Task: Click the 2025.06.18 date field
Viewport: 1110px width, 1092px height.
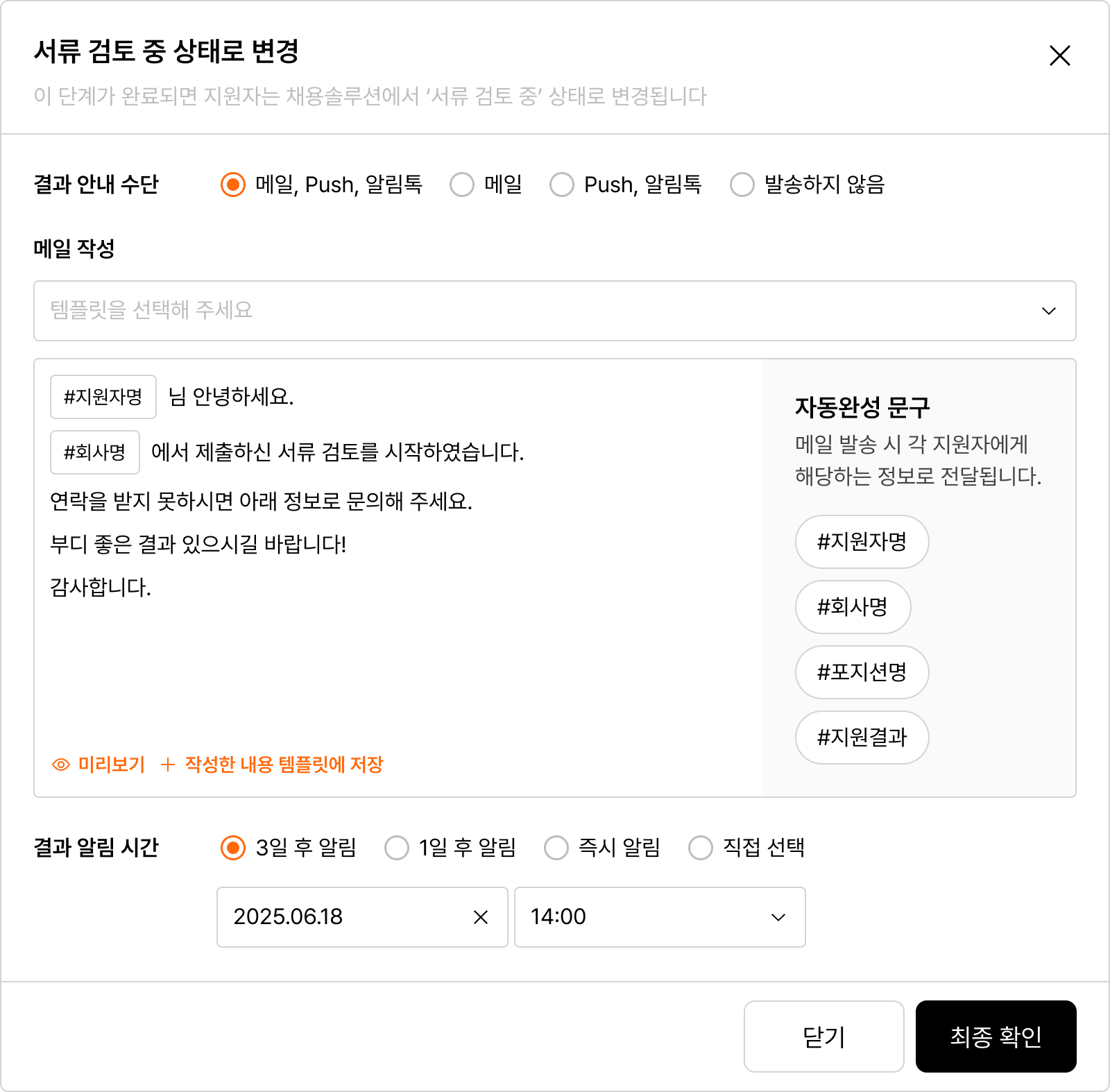Action: pos(362,917)
